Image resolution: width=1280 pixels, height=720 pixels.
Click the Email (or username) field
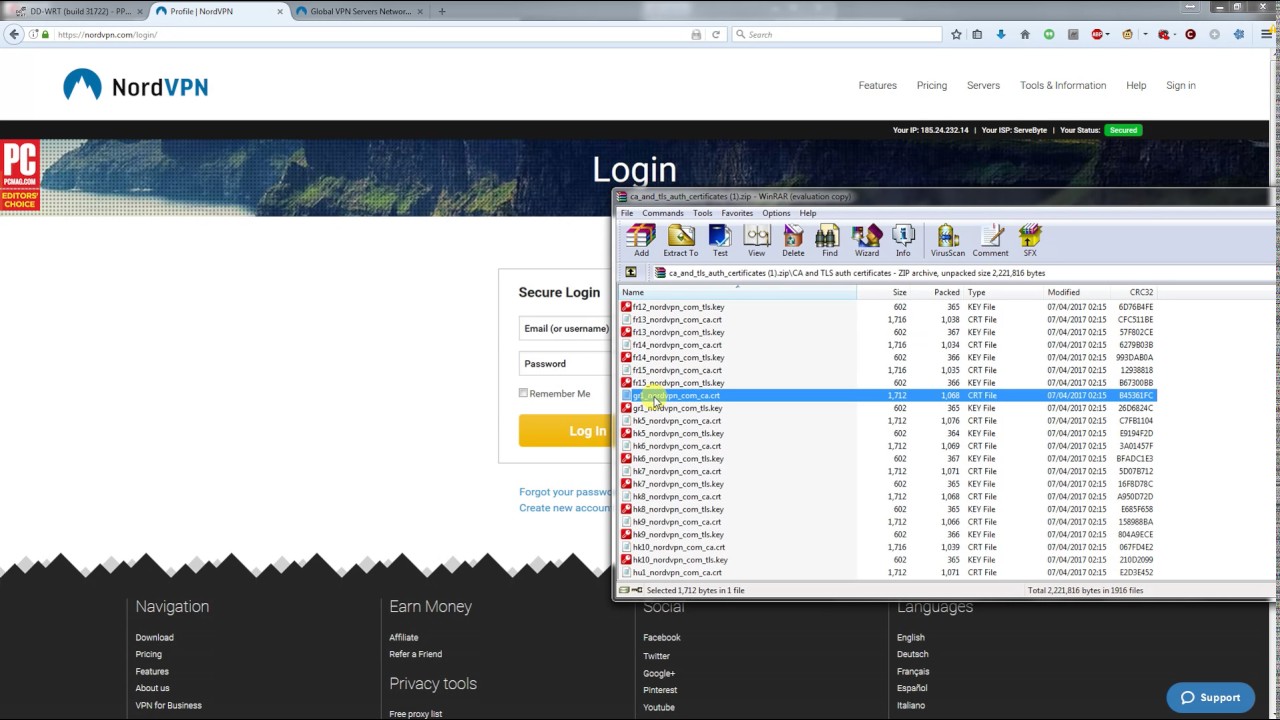click(x=565, y=328)
